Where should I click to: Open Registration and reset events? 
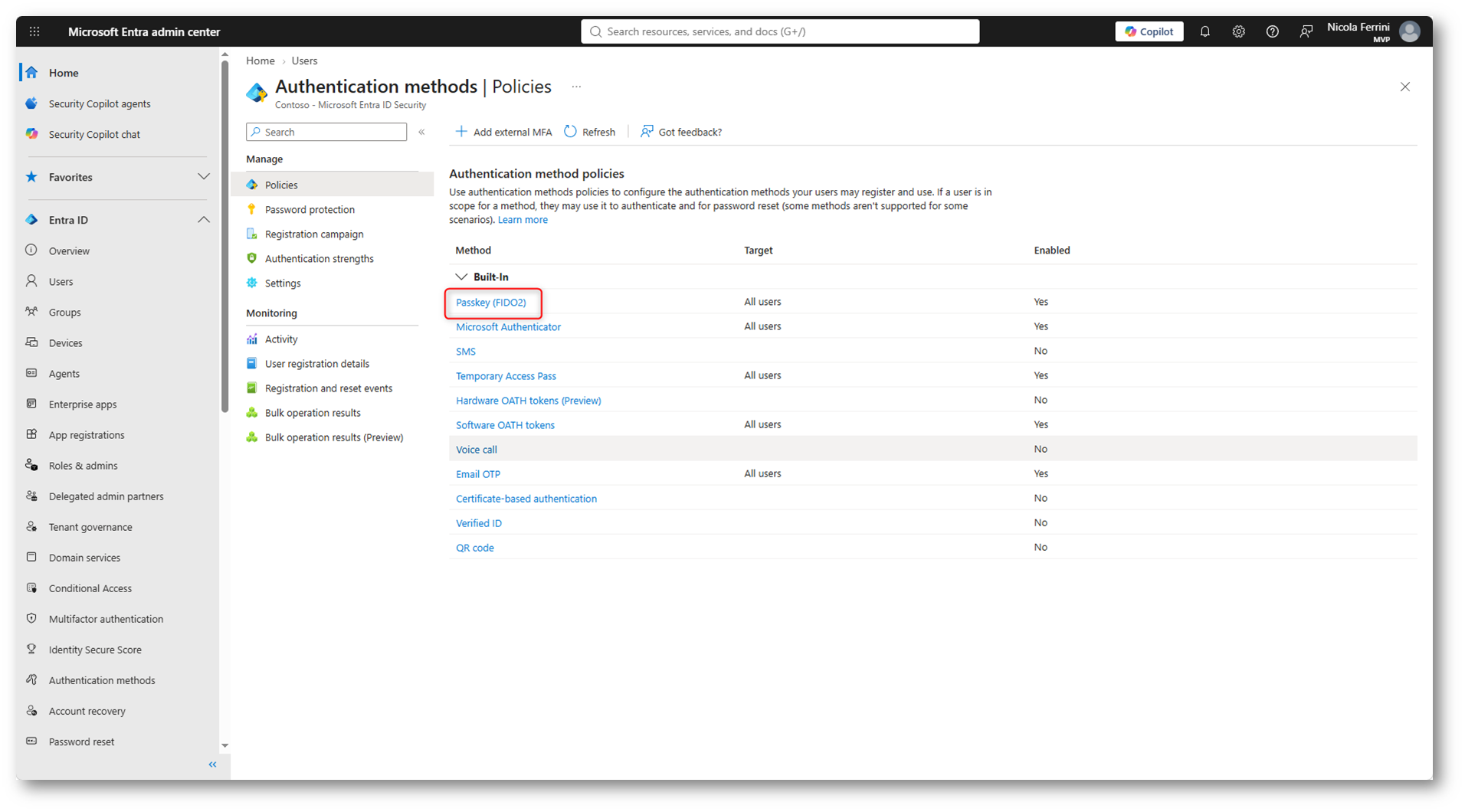click(x=329, y=388)
